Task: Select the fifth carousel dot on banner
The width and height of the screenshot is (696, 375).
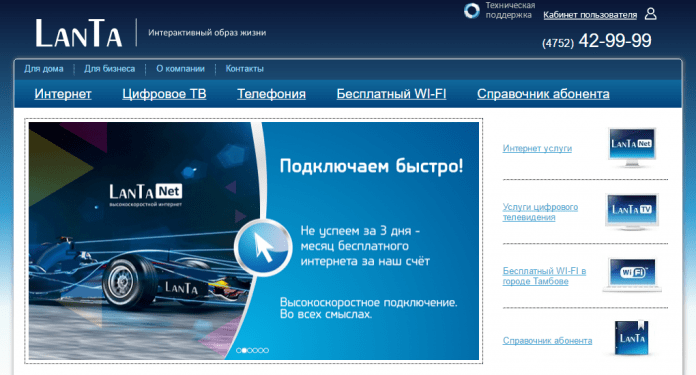Action: [261, 351]
